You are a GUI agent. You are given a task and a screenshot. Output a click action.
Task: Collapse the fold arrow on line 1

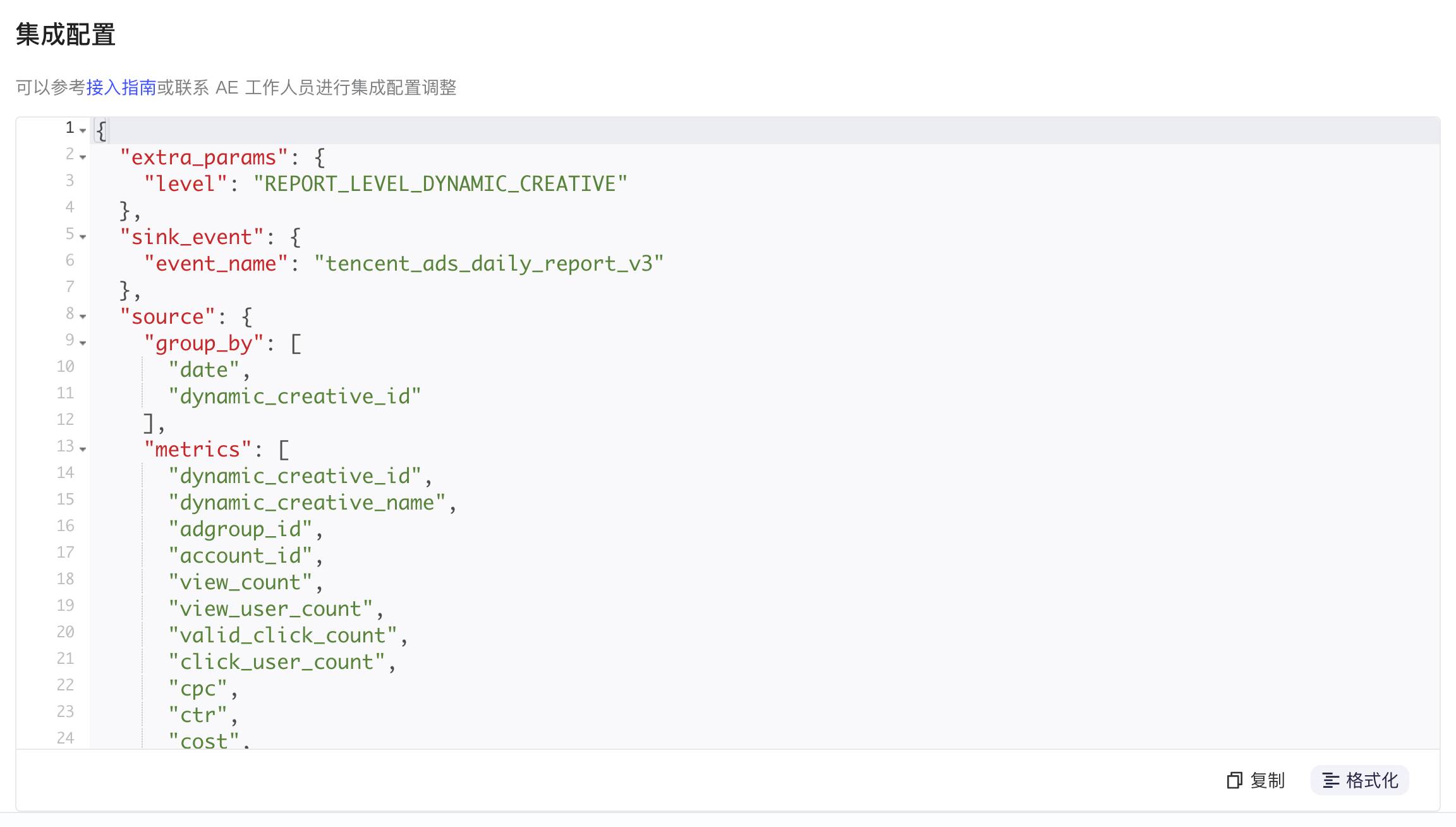pos(83,130)
